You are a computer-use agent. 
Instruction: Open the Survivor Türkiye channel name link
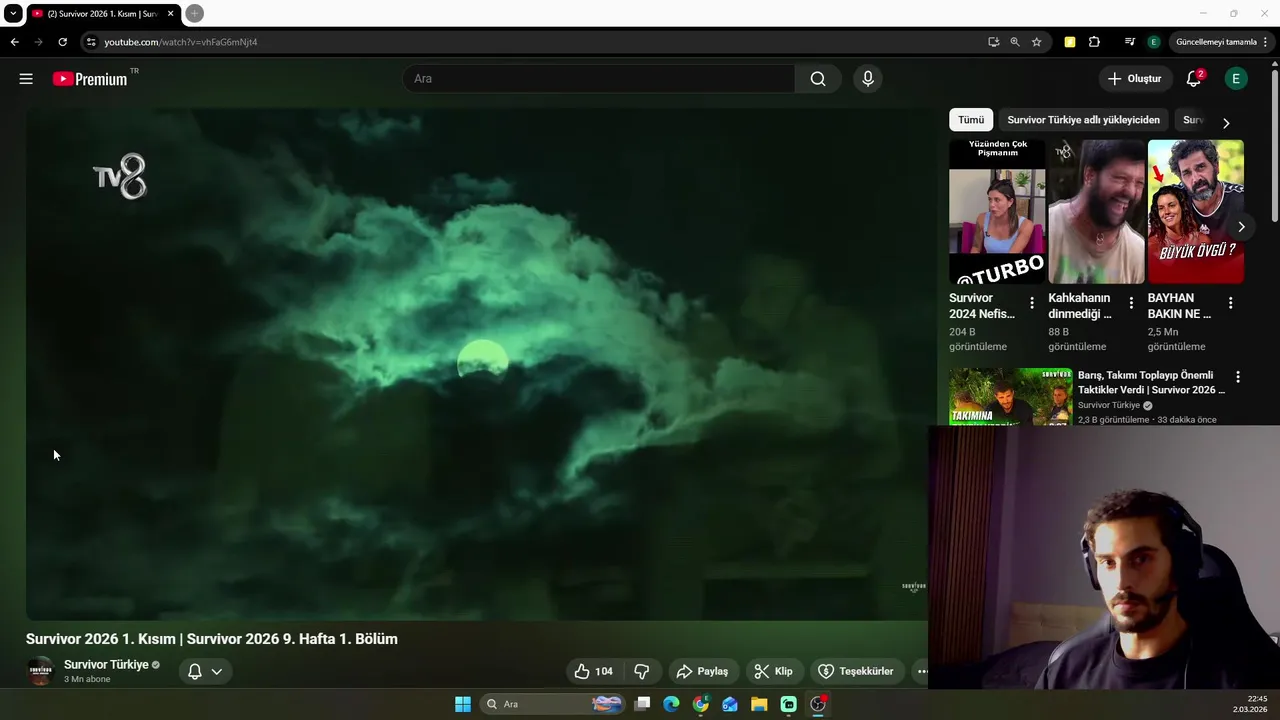[x=106, y=665]
